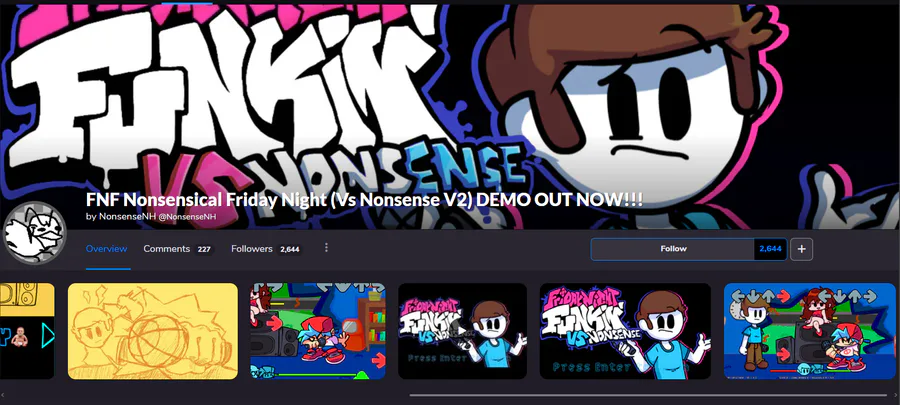The height and width of the screenshot is (405, 900).
Task: Click the game title FNF Nonsensical Friday Night
Action: pyautogui.click(x=364, y=200)
